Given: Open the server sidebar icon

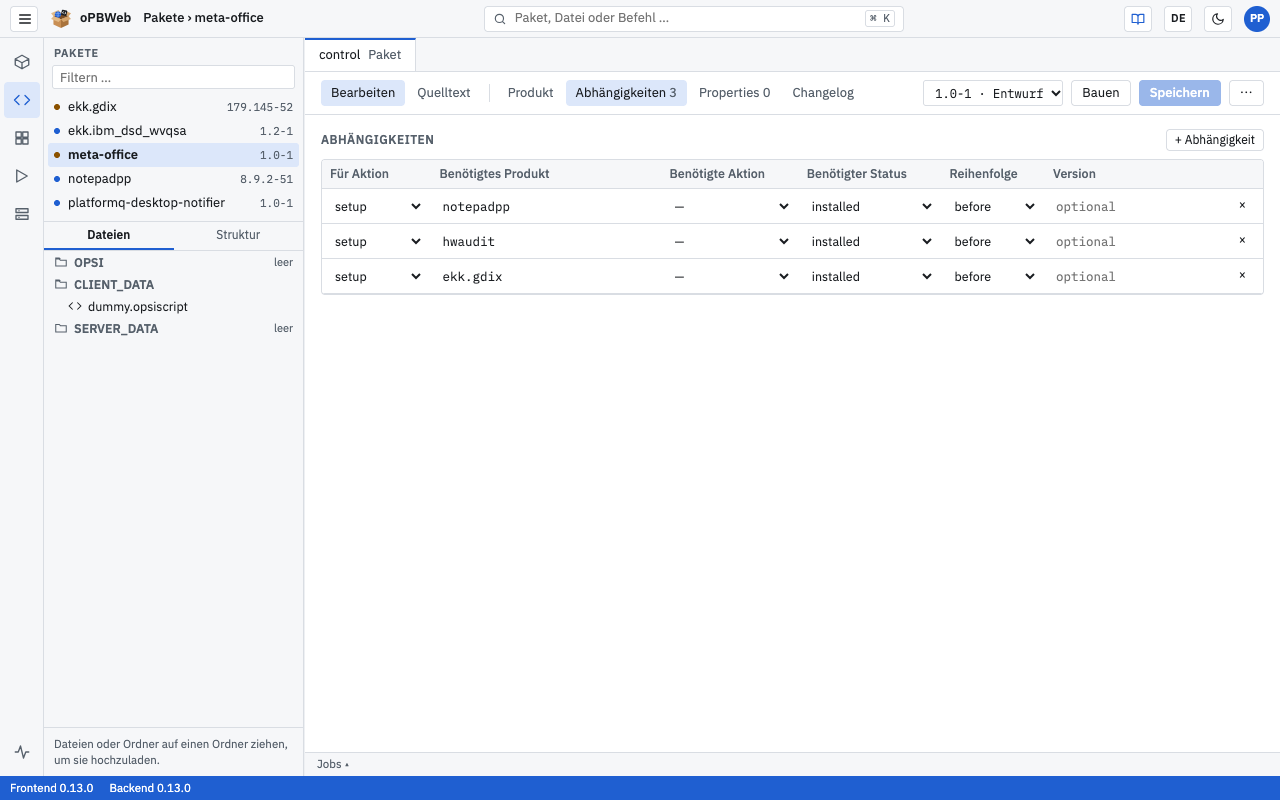Looking at the screenshot, I should (22, 214).
